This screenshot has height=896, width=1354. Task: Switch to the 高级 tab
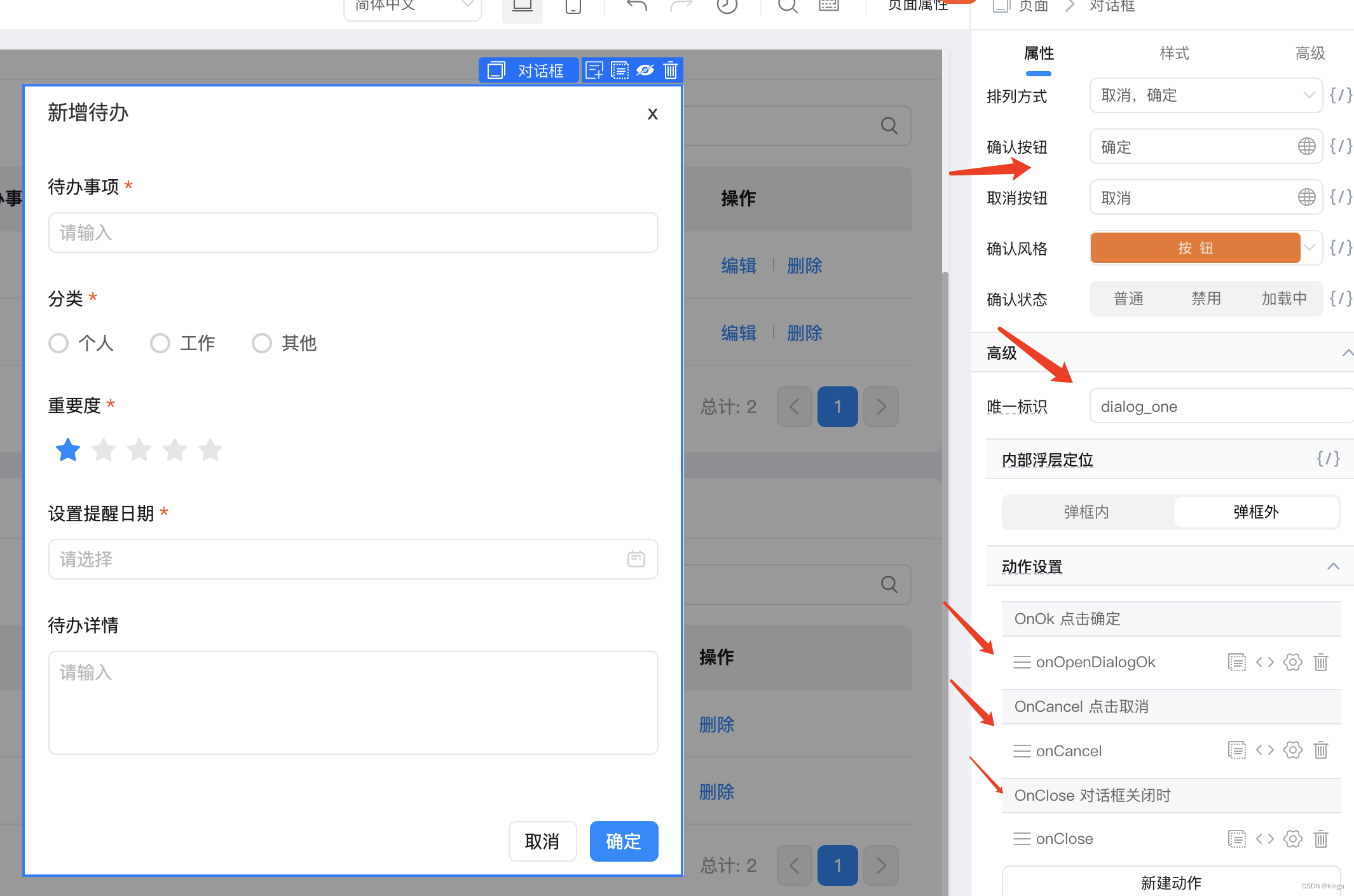tap(1310, 53)
